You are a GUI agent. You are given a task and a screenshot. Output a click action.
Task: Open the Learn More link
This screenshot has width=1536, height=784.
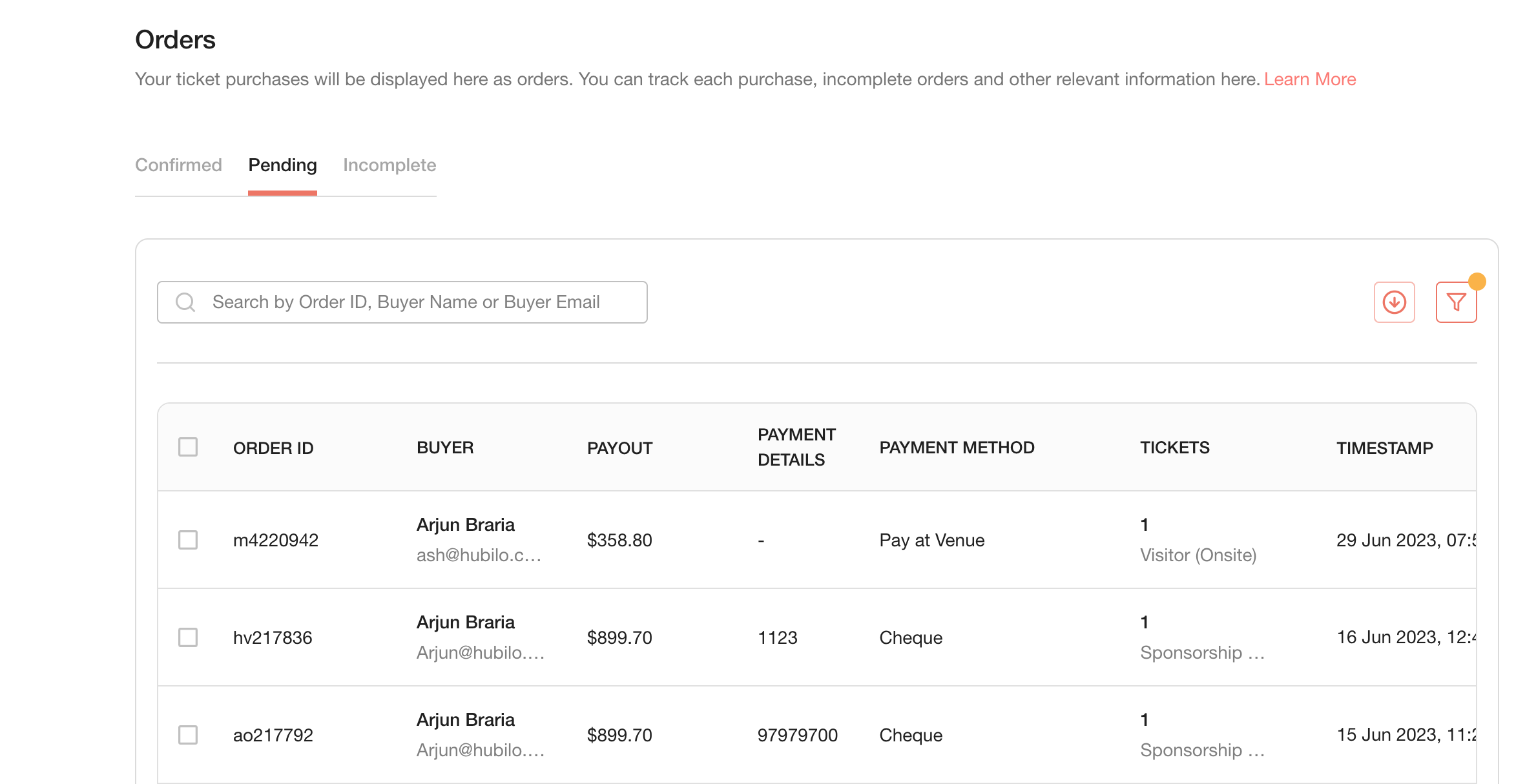pos(1309,79)
